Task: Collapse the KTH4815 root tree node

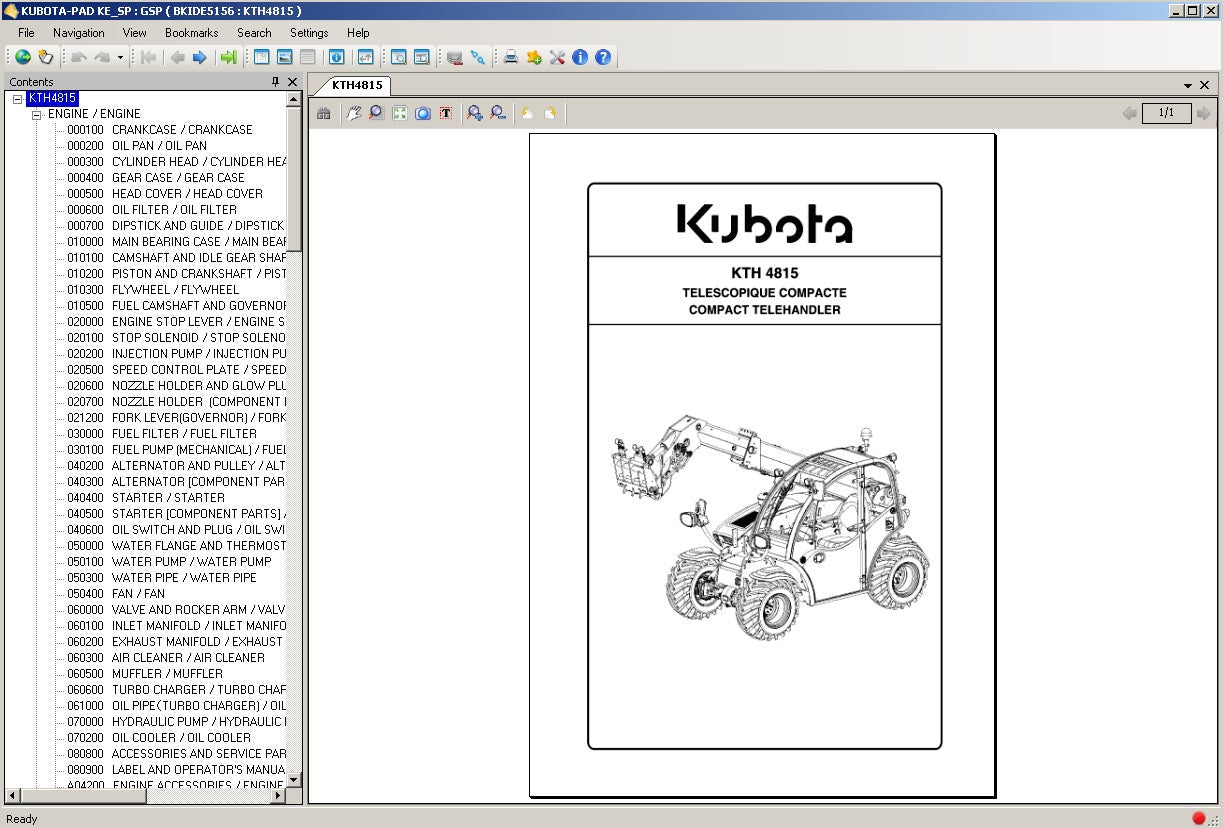Action: (x=18, y=99)
